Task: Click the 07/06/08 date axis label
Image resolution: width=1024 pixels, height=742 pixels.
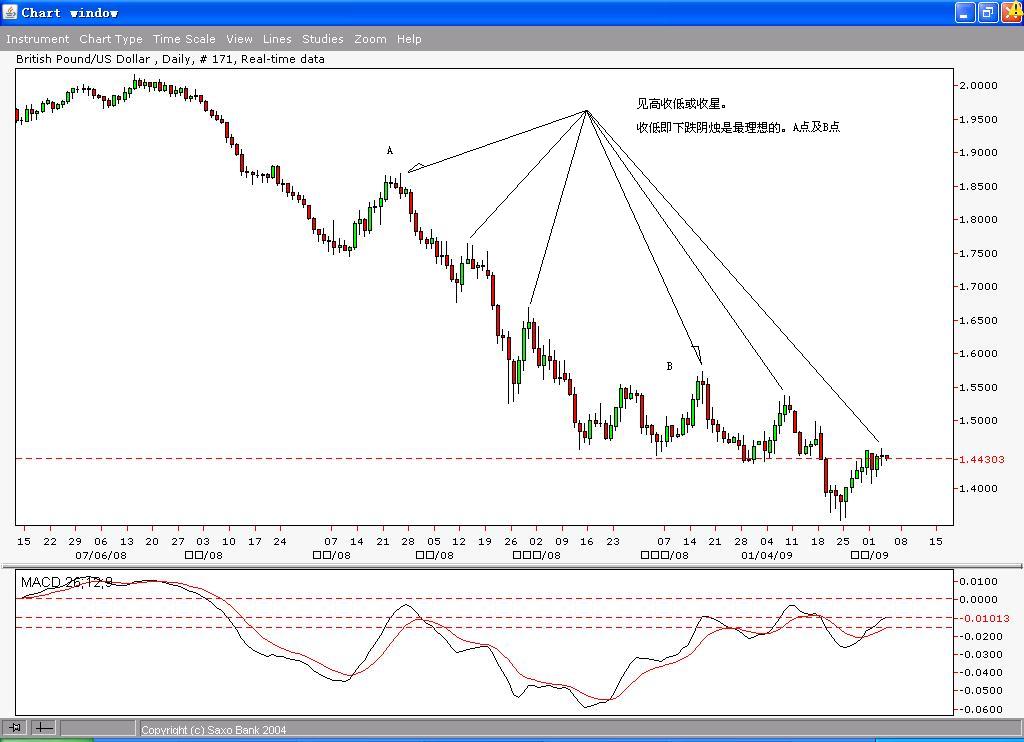Action: [101, 556]
